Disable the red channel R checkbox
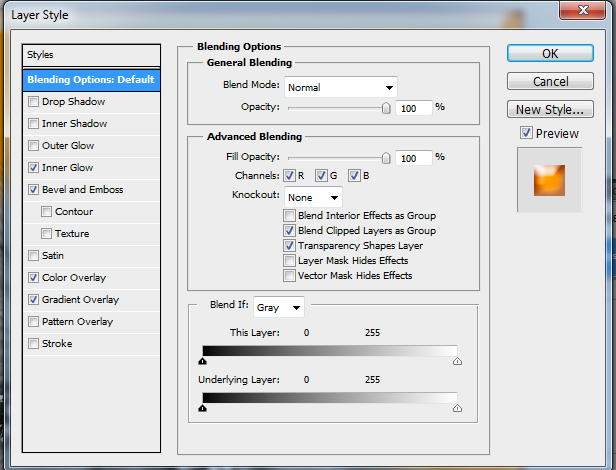Image resolution: width=616 pixels, height=470 pixels. (289, 176)
